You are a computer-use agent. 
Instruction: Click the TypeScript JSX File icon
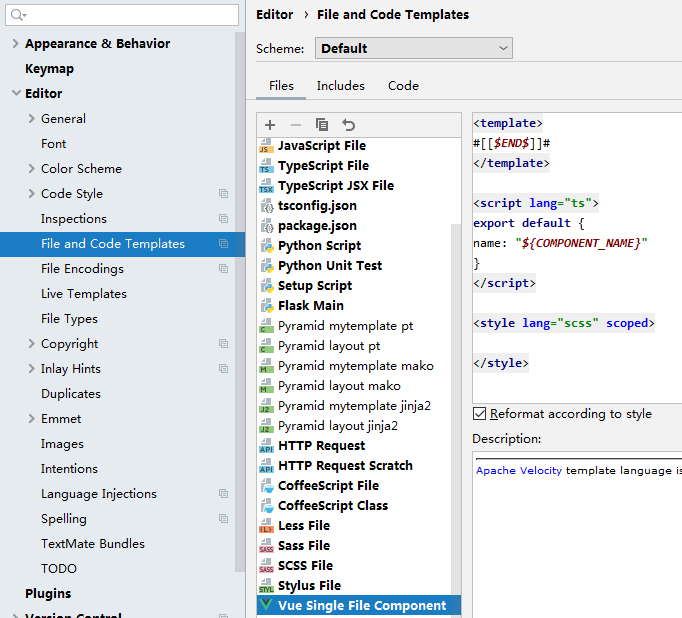tap(266, 186)
